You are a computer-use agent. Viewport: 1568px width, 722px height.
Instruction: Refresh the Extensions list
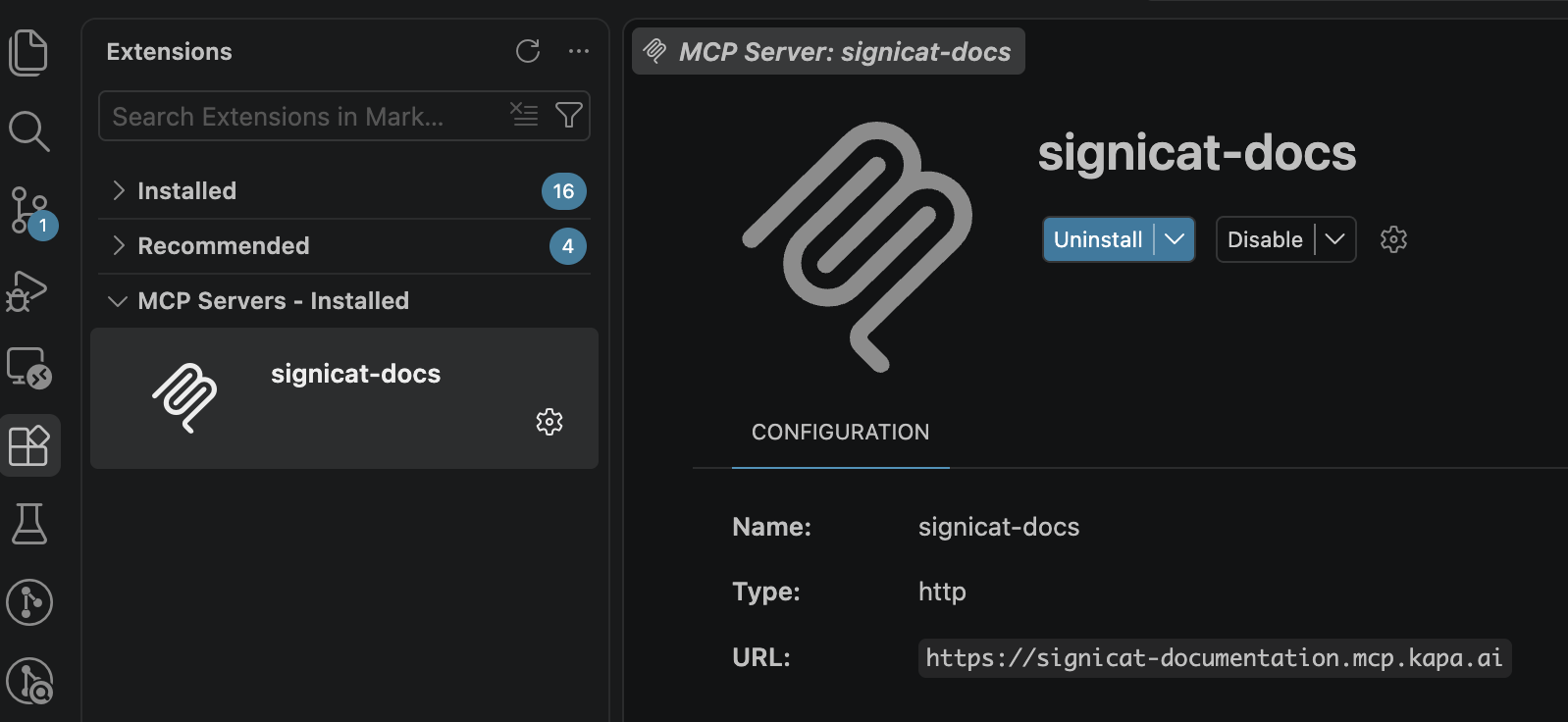pyautogui.click(x=528, y=51)
